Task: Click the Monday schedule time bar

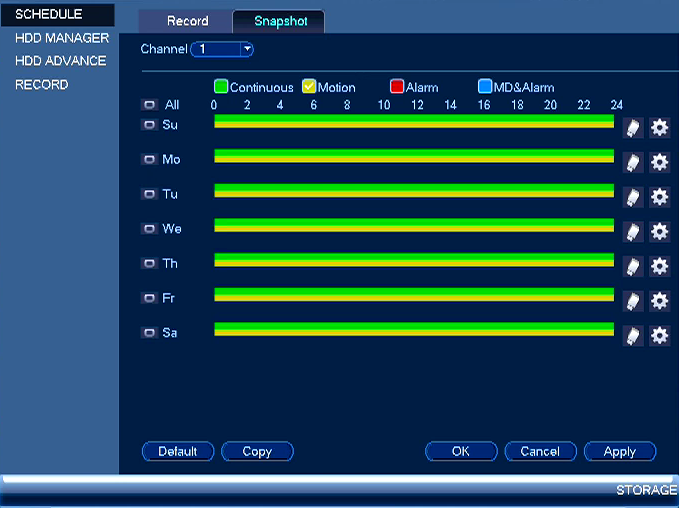Action: tap(414, 156)
